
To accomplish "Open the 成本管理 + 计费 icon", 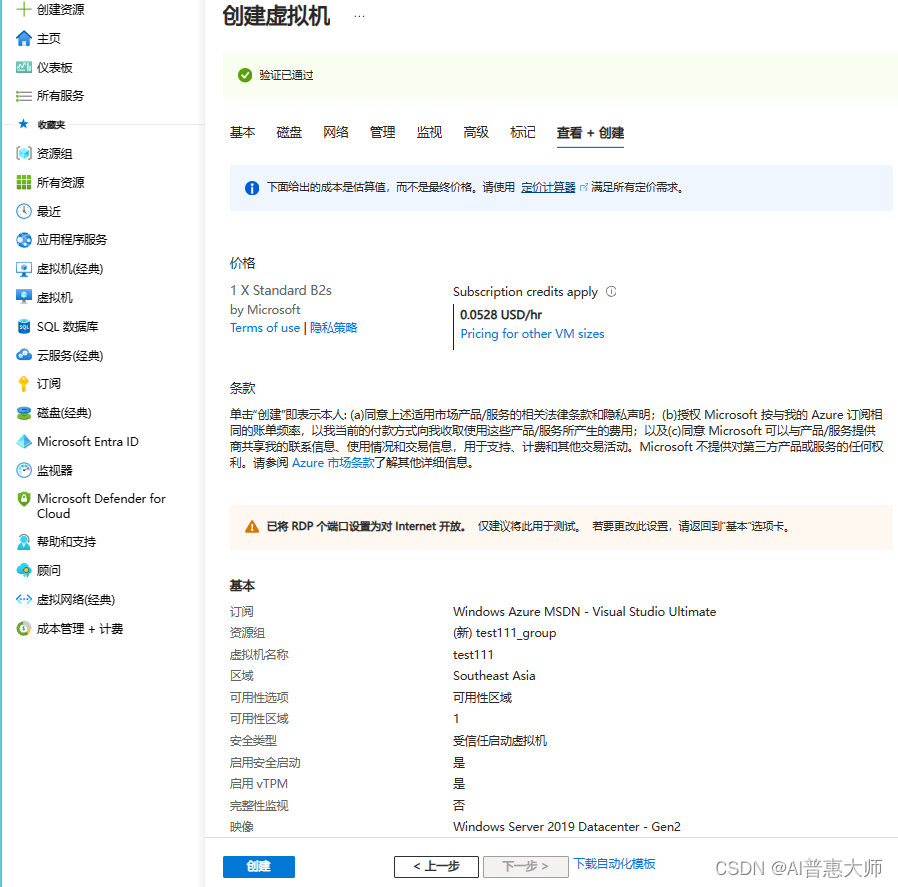I will [x=23, y=629].
